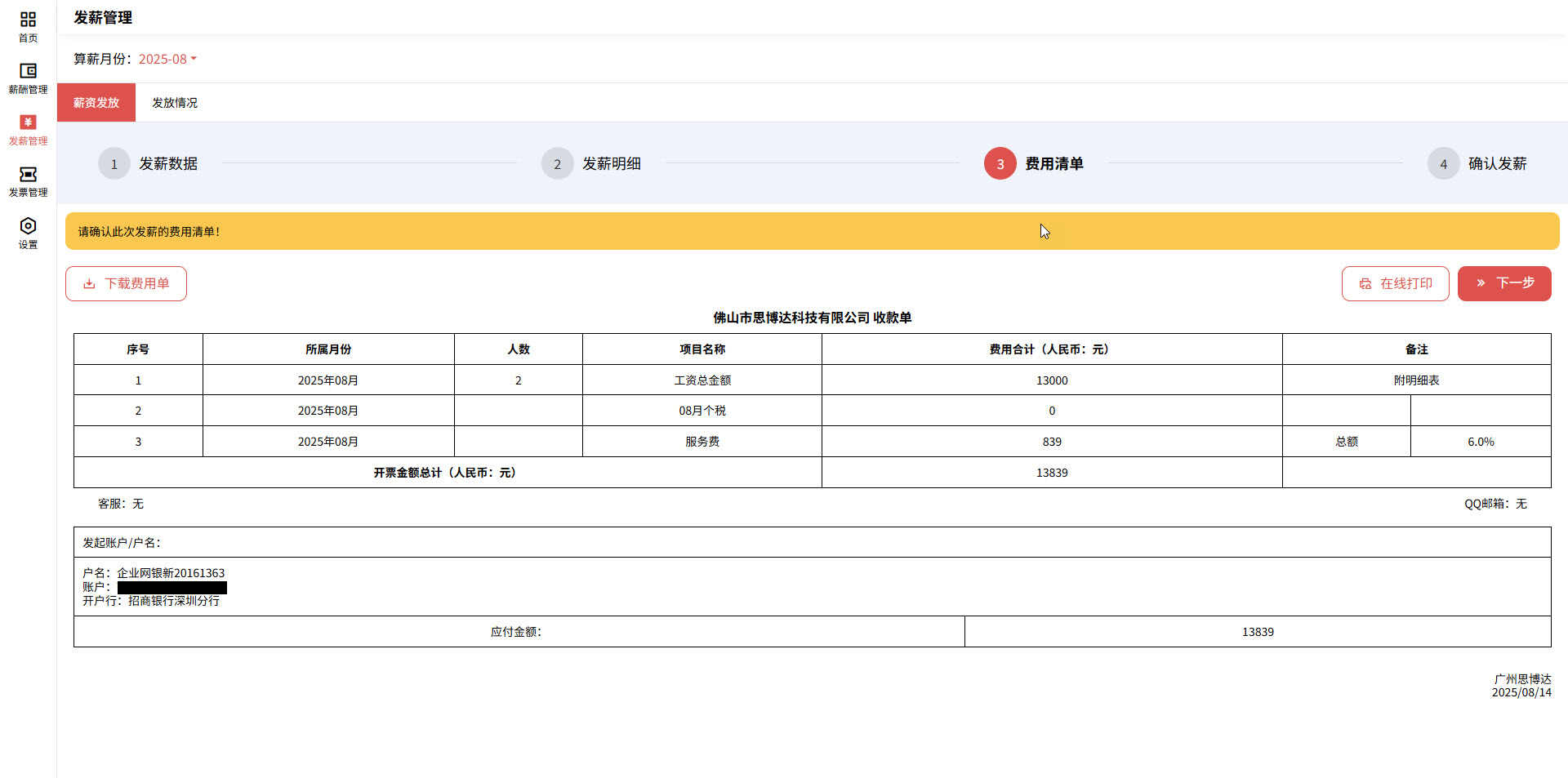This screenshot has height=778, width=1568.
Task: Open the 设置 settings gear icon
Action: point(28,226)
